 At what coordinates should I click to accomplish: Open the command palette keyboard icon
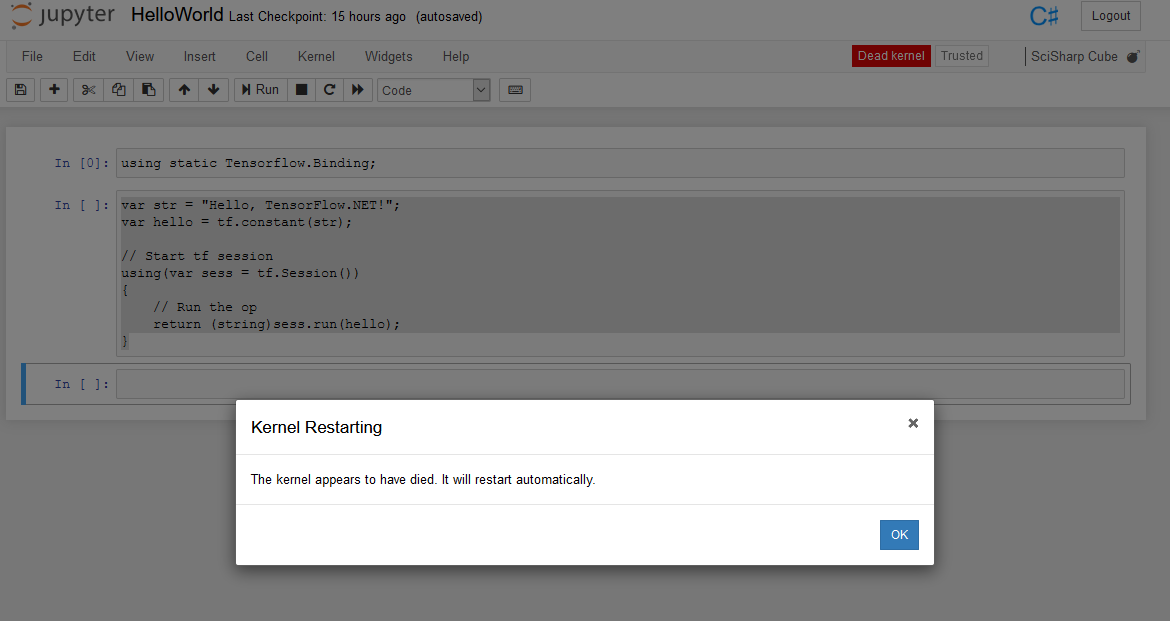pos(514,90)
